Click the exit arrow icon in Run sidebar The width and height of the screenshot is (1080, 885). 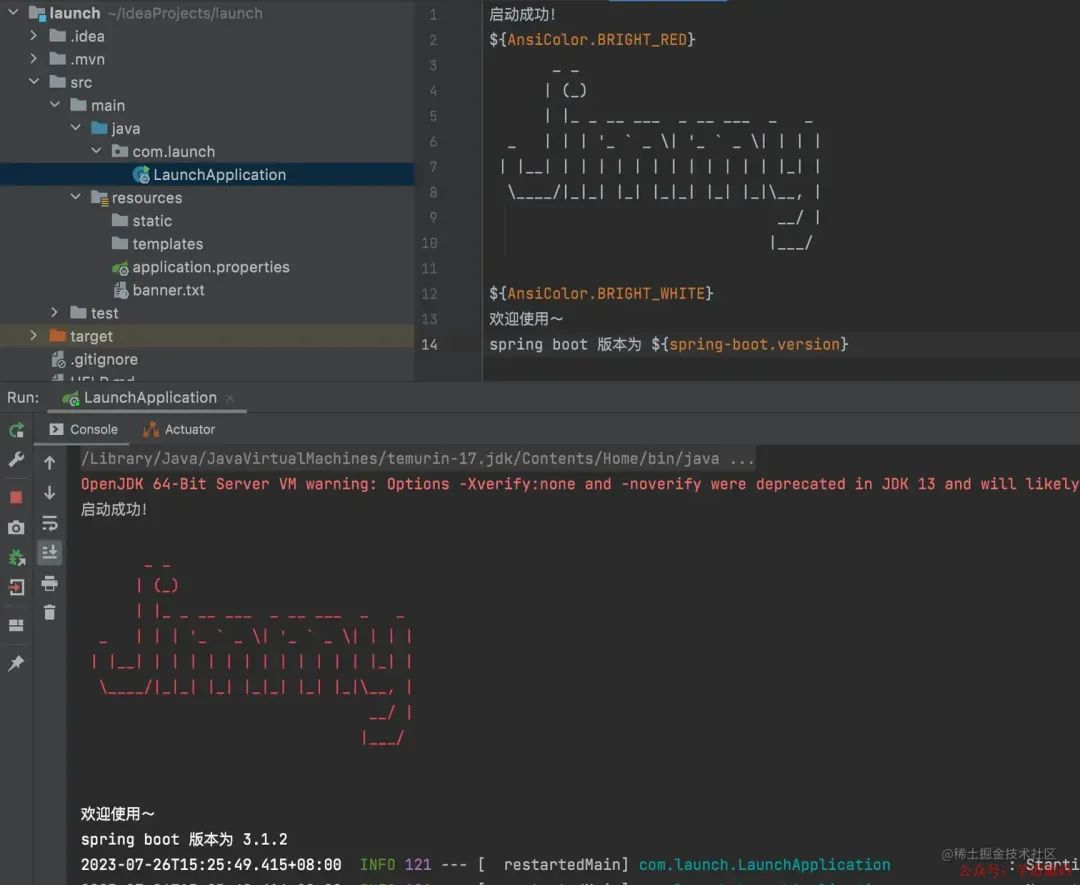pos(17,587)
